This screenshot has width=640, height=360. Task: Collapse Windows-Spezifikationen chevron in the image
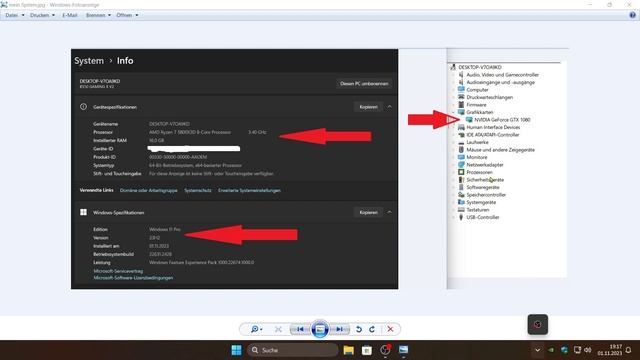(x=389, y=213)
